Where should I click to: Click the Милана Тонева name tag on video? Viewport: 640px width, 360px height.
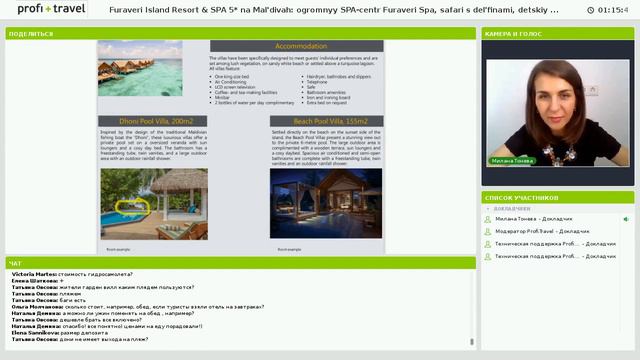512,161
